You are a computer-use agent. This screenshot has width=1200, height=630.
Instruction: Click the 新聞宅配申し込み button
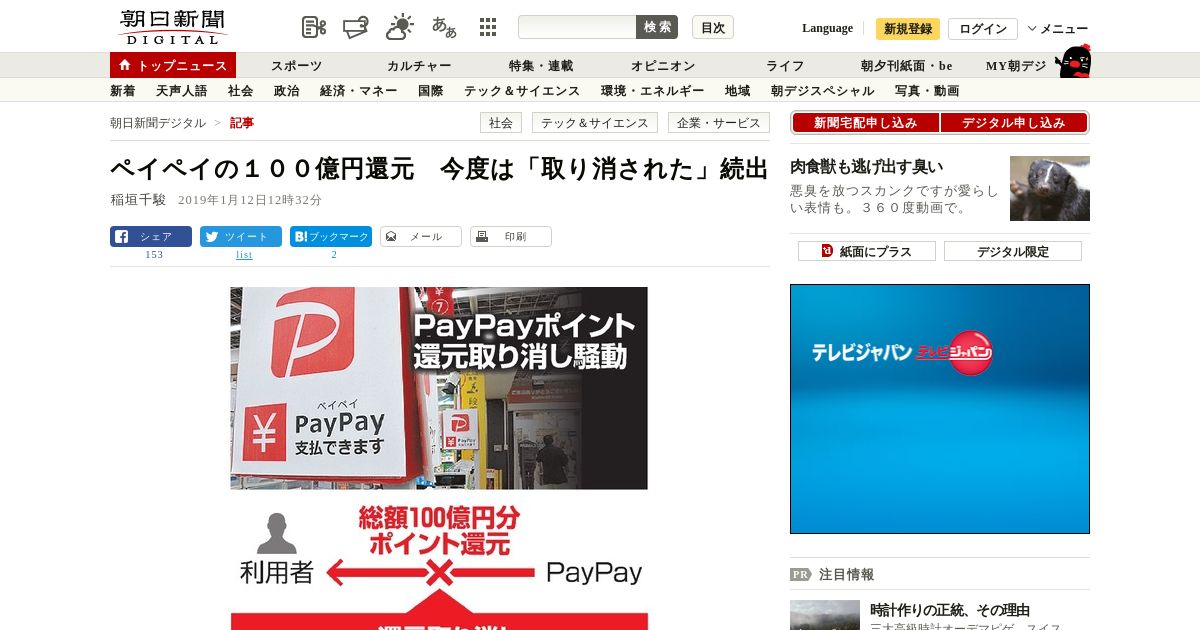pos(865,123)
